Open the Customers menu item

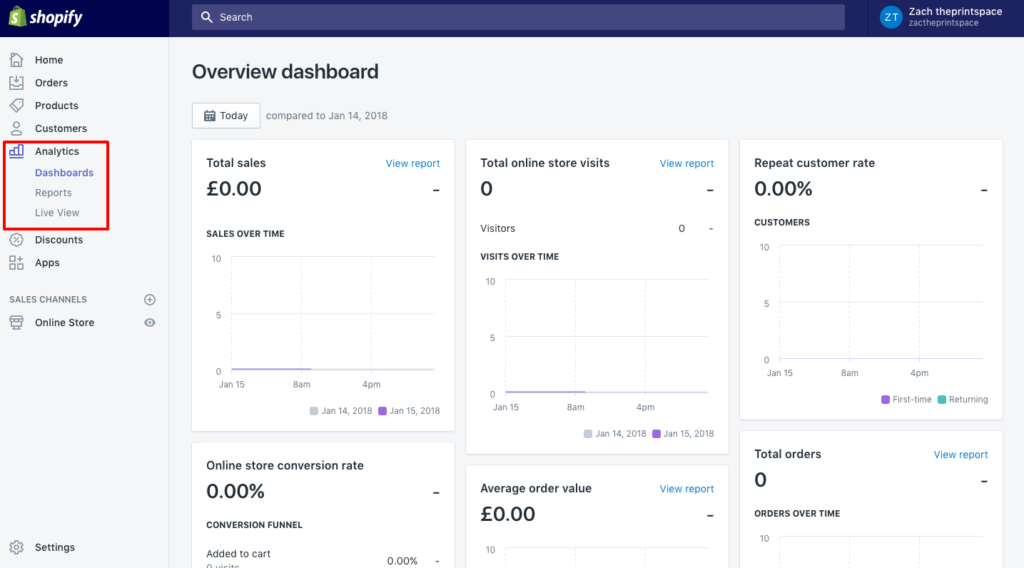click(x=61, y=128)
